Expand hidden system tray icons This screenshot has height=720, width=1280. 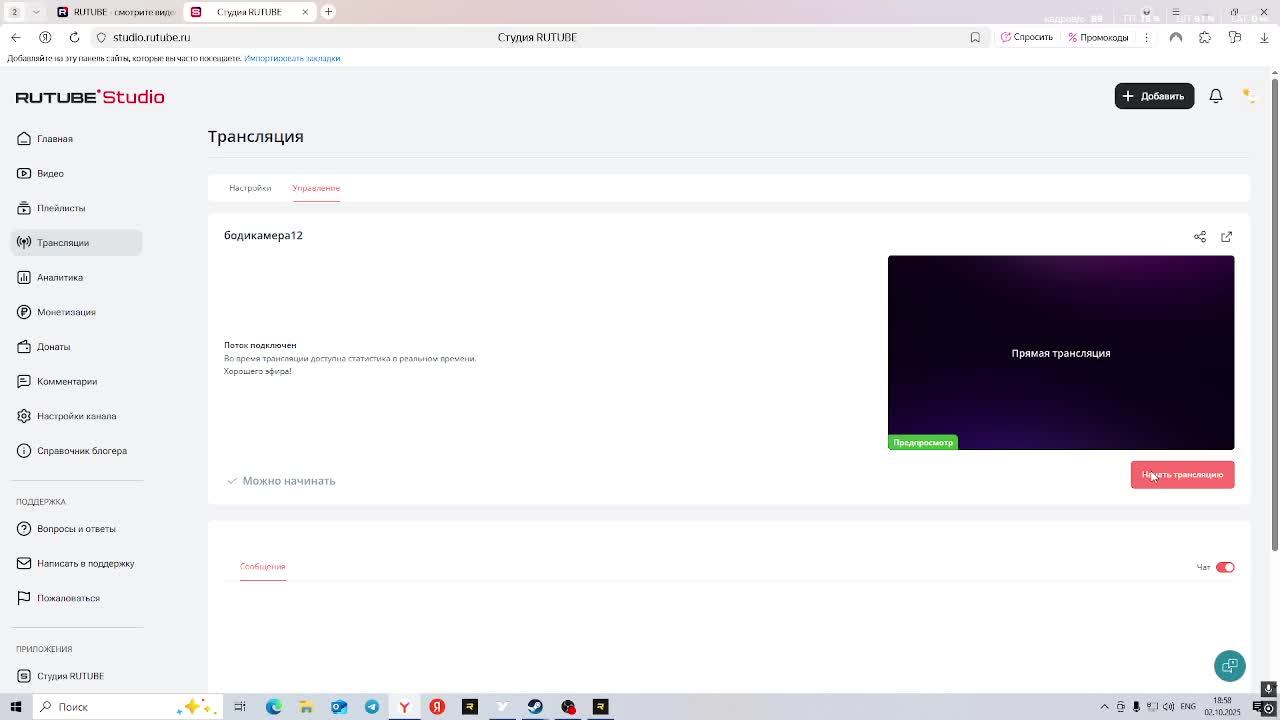click(1104, 707)
